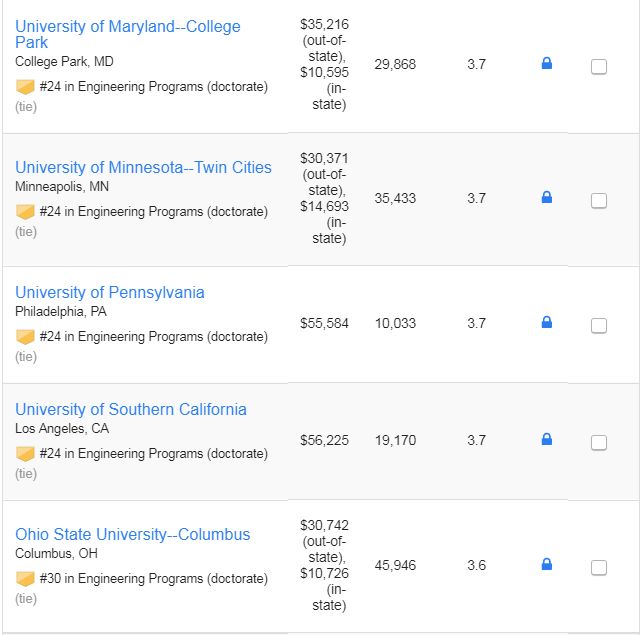Click the yellow ranking badge under Columbus, OH

pos(25,579)
